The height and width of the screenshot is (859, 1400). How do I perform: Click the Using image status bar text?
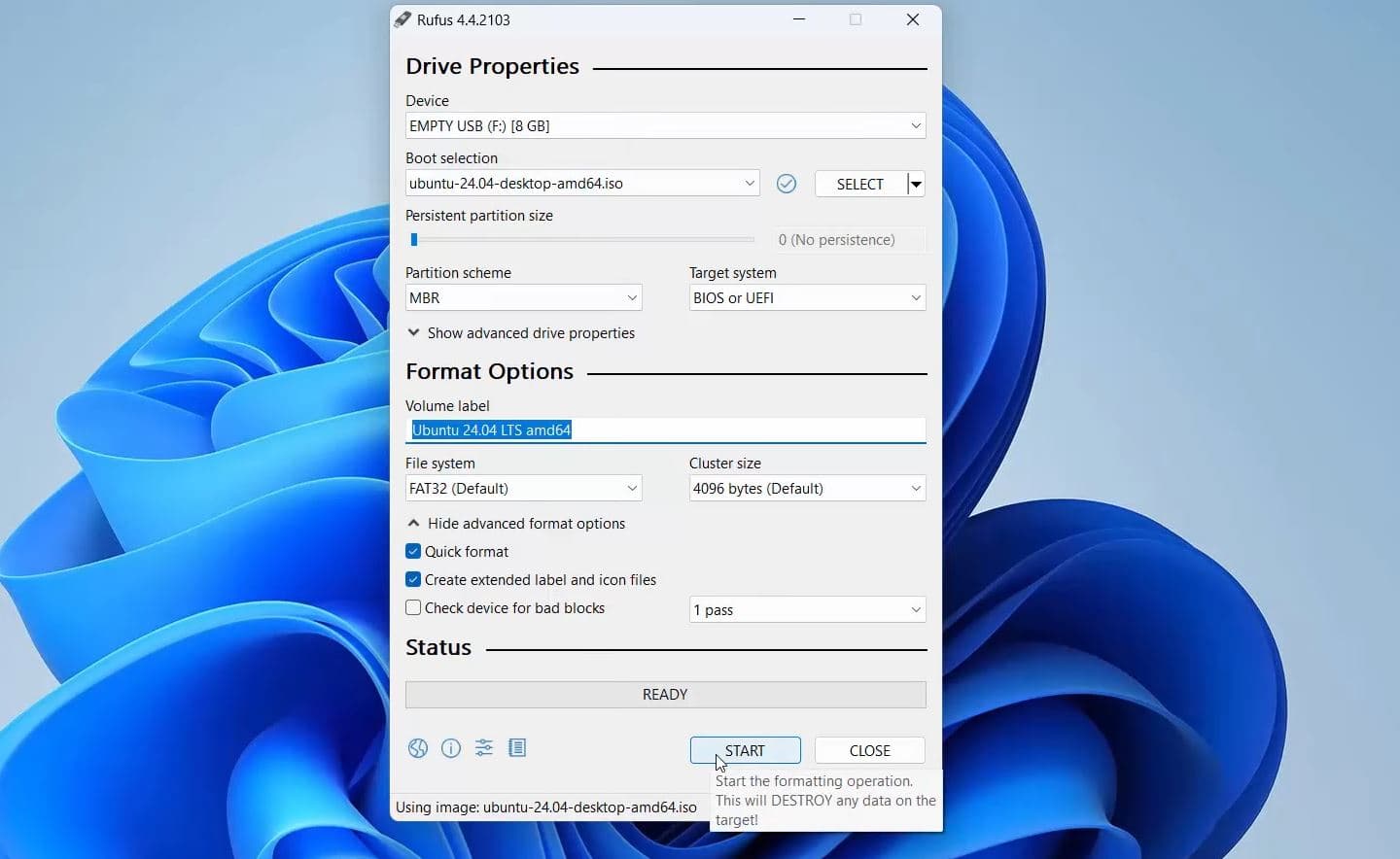pos(546,807)
